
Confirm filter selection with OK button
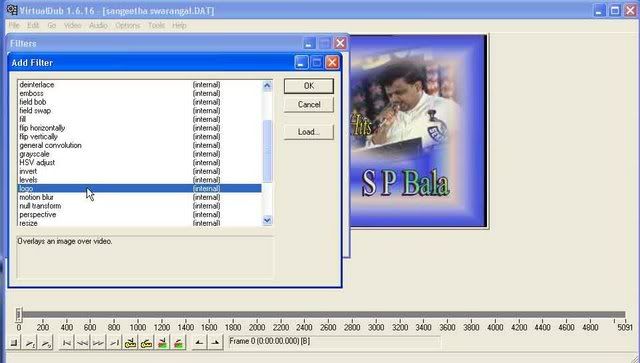tap(309, 86)
